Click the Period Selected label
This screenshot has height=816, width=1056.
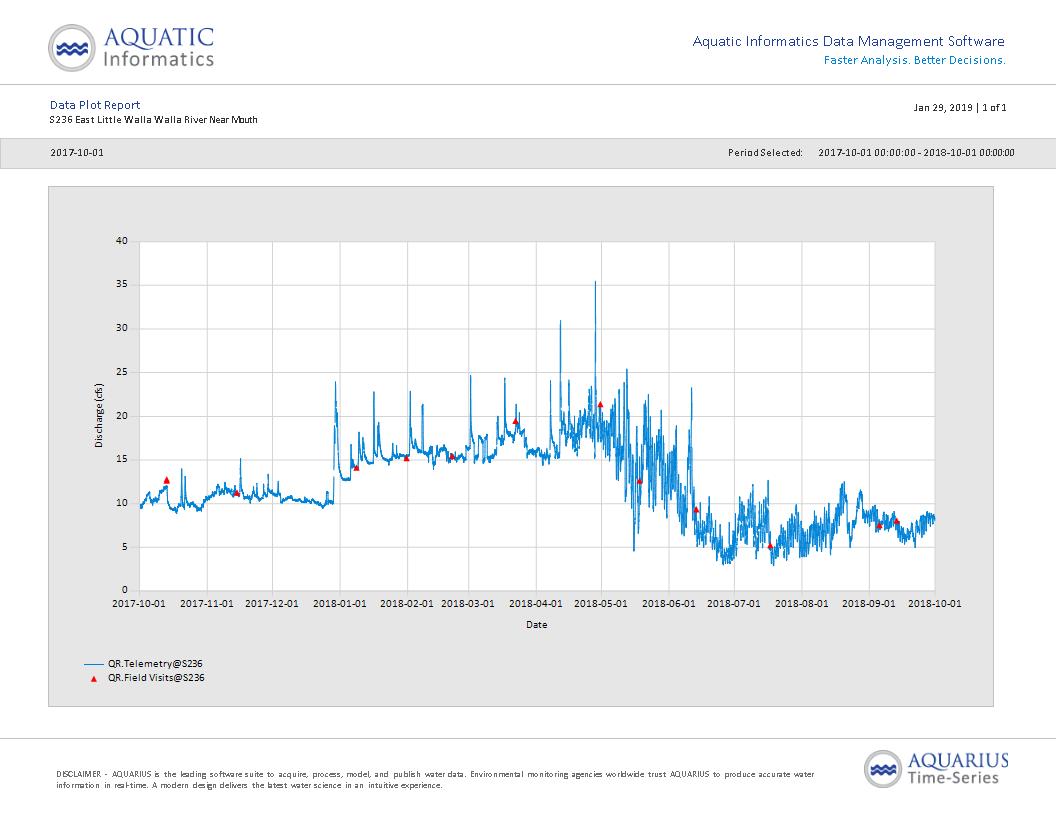tap(765, 153)
